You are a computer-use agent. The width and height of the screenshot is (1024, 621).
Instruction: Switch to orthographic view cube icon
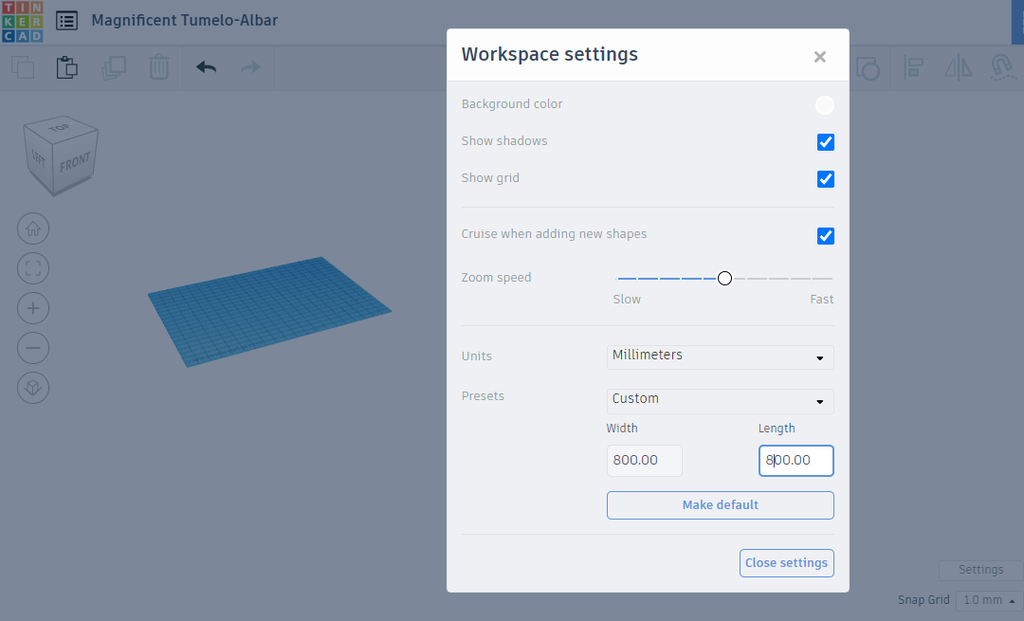(33, 388)
